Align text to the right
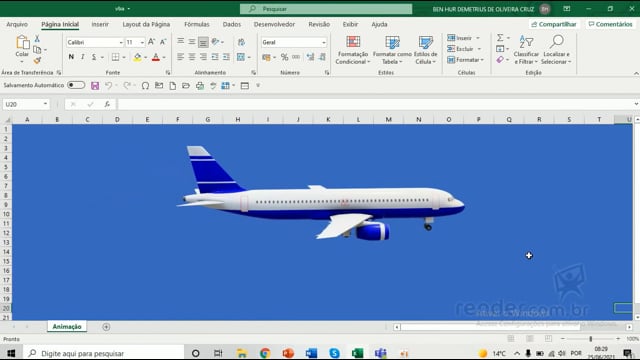 coord(203,57)
